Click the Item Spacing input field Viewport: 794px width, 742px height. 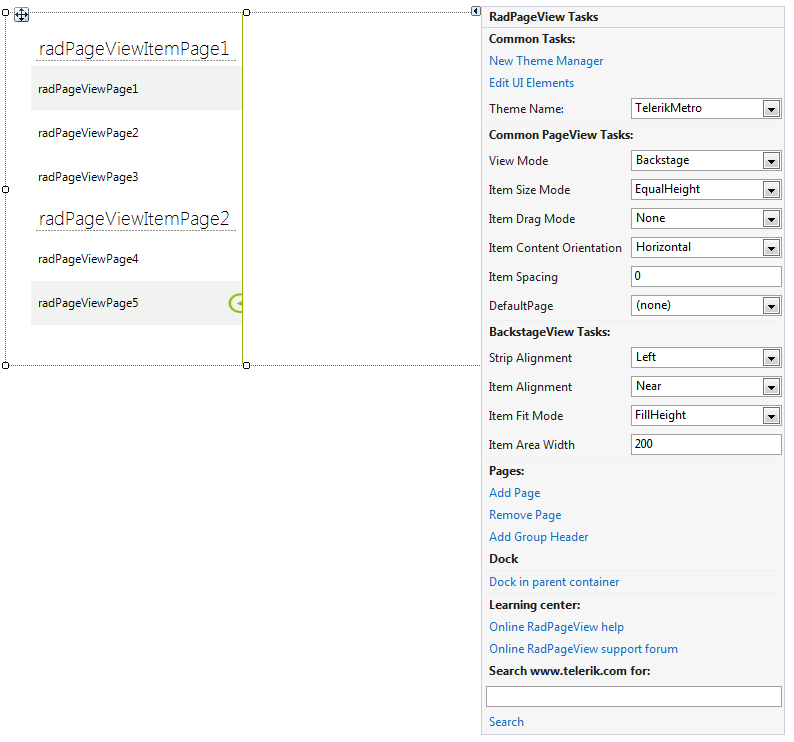pyautogui.click(x=706, y=277)
